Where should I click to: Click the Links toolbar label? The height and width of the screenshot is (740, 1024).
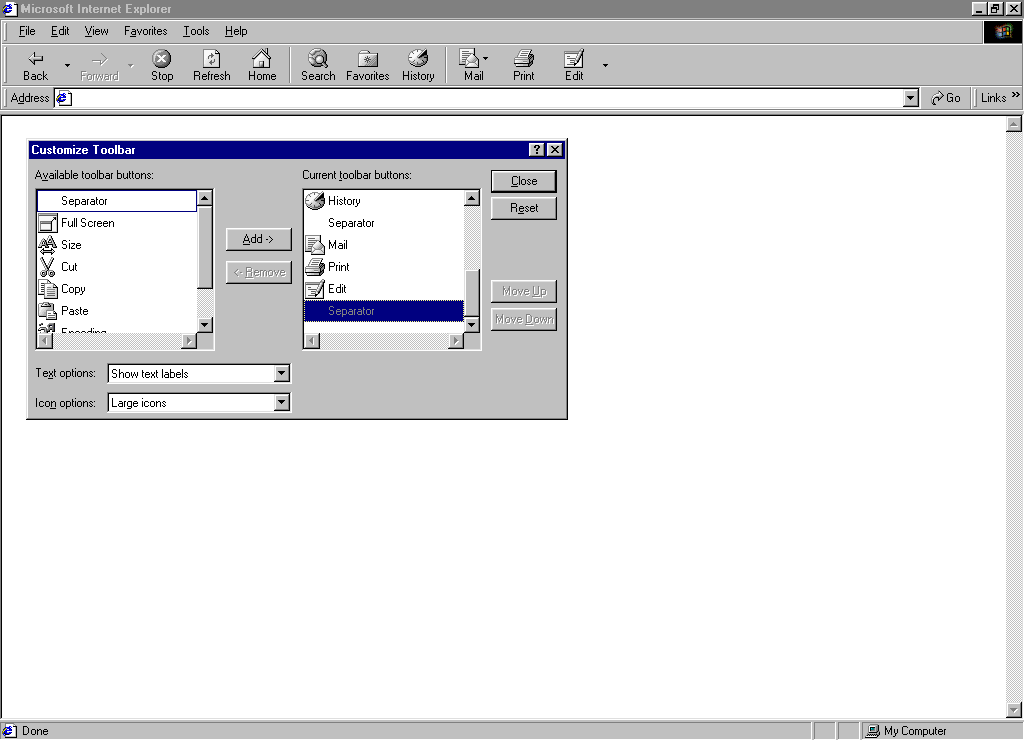point(993,98)
